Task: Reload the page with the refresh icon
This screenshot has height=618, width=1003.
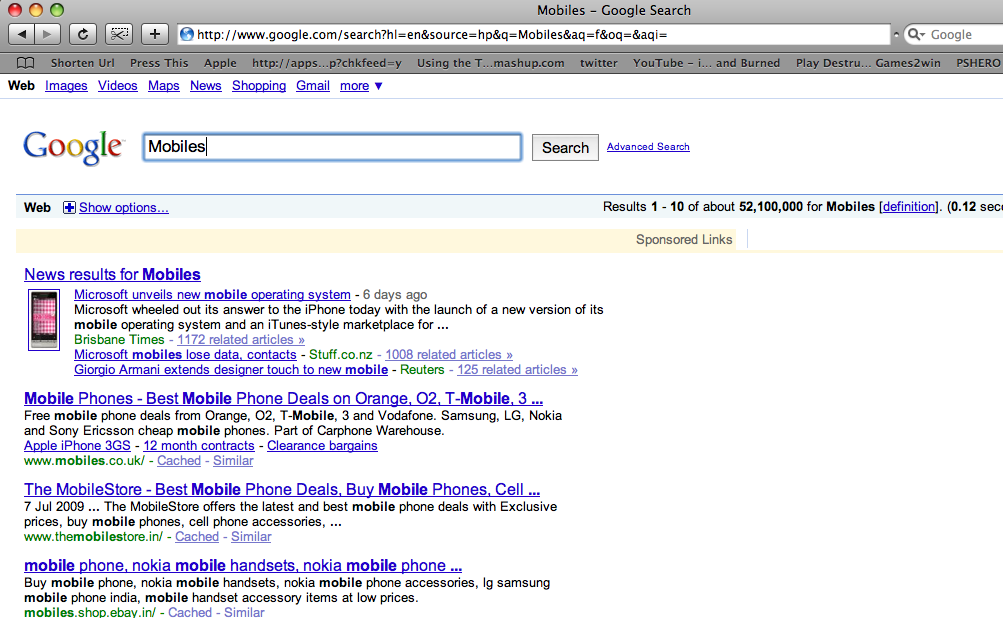Action: [x=83, y=34]
